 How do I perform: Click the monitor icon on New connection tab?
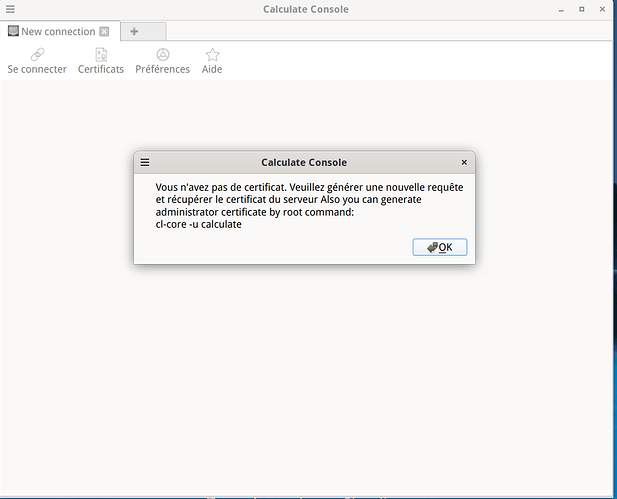tap(13, 31)
